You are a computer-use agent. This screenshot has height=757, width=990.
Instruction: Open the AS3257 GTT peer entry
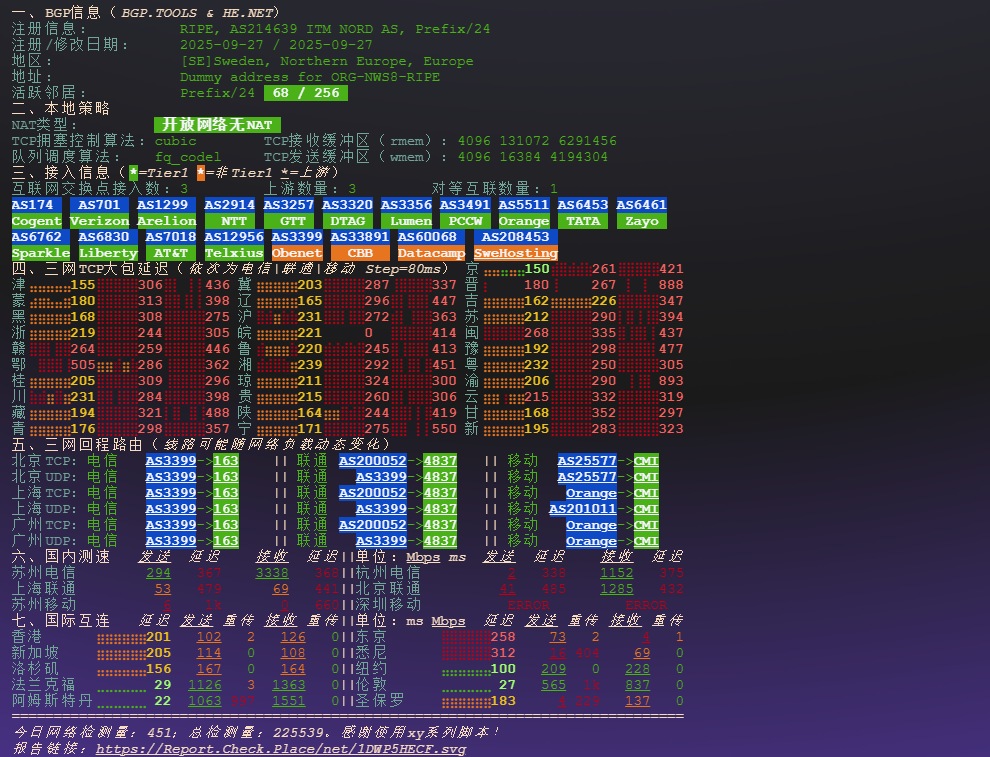(291, 212)
